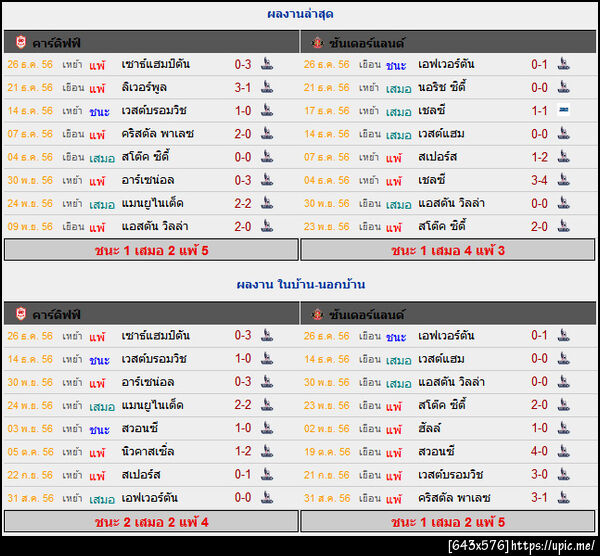Click the opponent name ฮัลล์

(x=429, y=428)
